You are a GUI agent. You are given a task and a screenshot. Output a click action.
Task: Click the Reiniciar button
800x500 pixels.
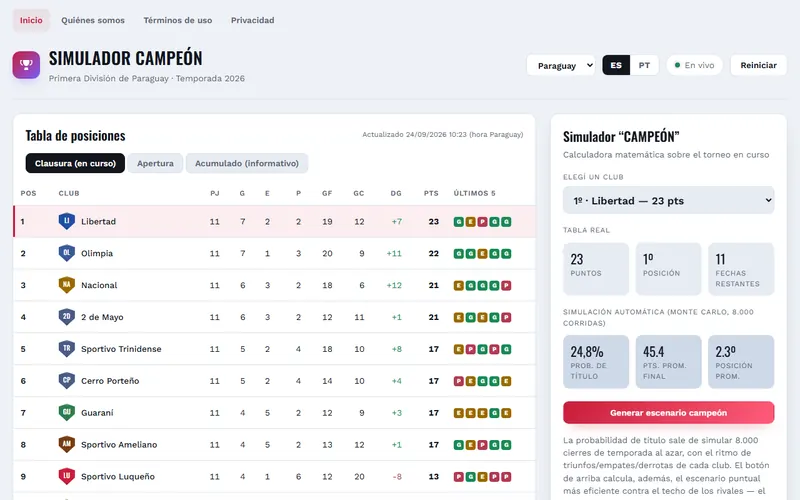tap(758, 65)
